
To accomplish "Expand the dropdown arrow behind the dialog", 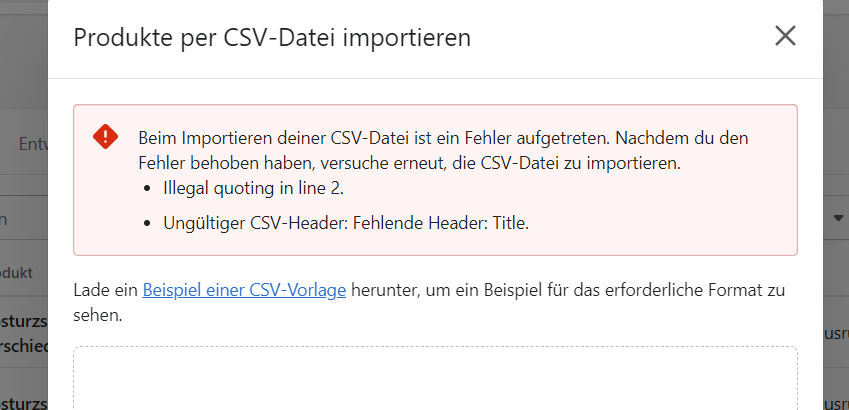I will pos(837,218).
